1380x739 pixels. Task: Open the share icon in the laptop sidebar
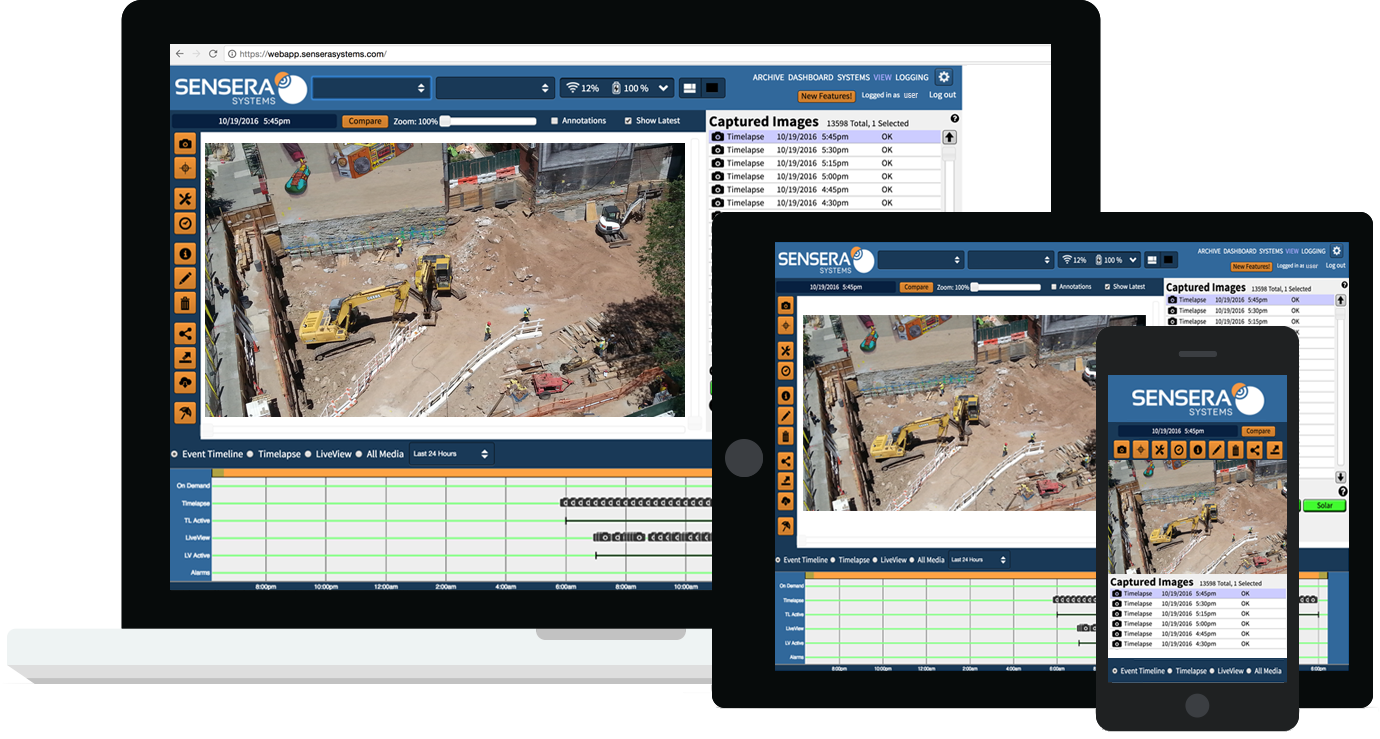pyautogui.click(x=184, y=333)
